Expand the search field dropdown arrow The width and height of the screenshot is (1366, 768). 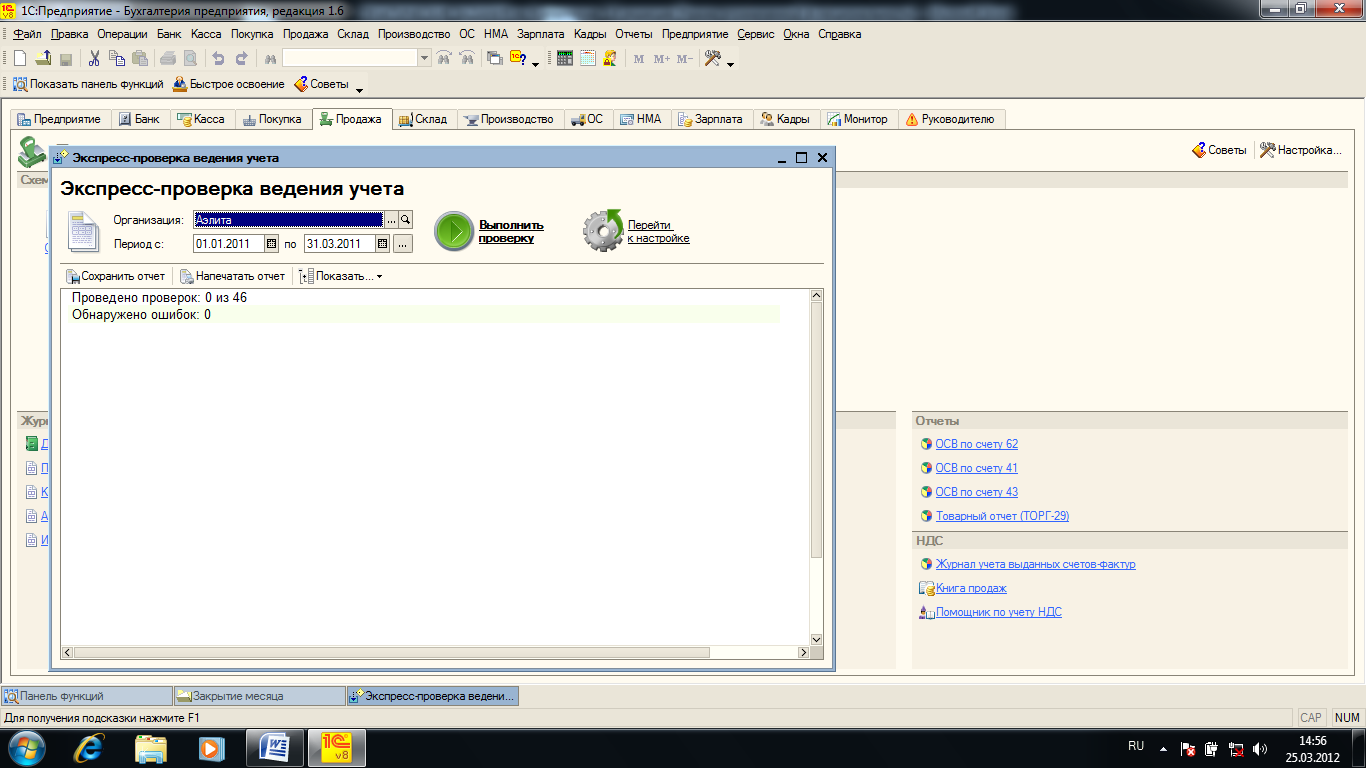pos(425,59)
